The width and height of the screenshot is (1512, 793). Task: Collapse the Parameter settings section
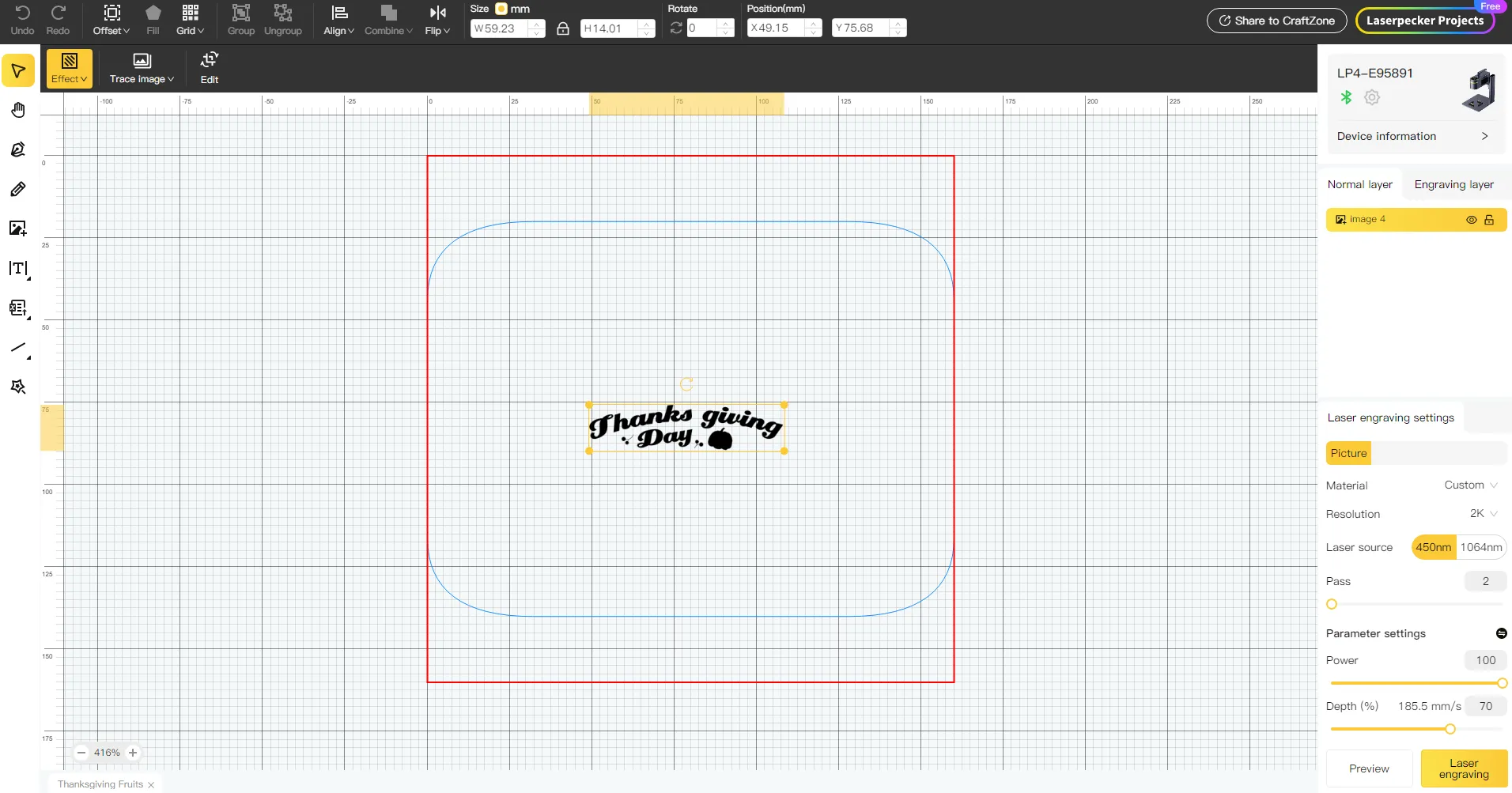point(1502,633)
